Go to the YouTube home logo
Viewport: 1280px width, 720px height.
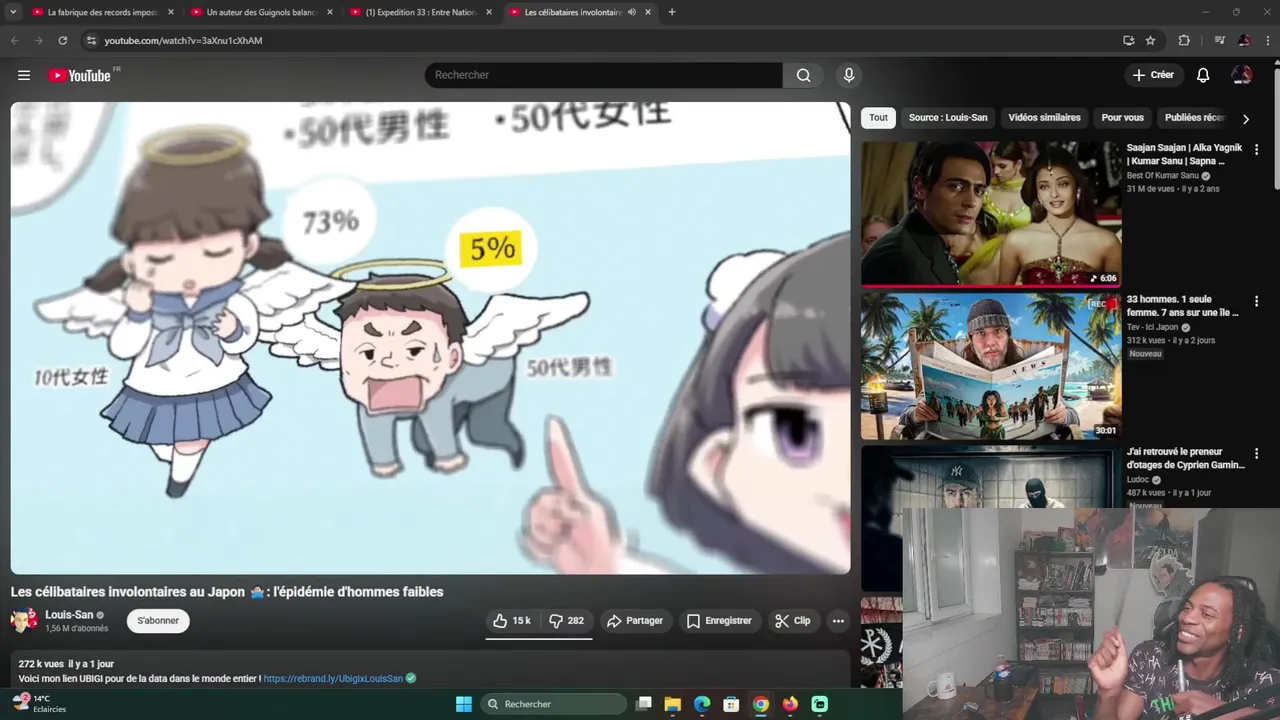(82, 75)
